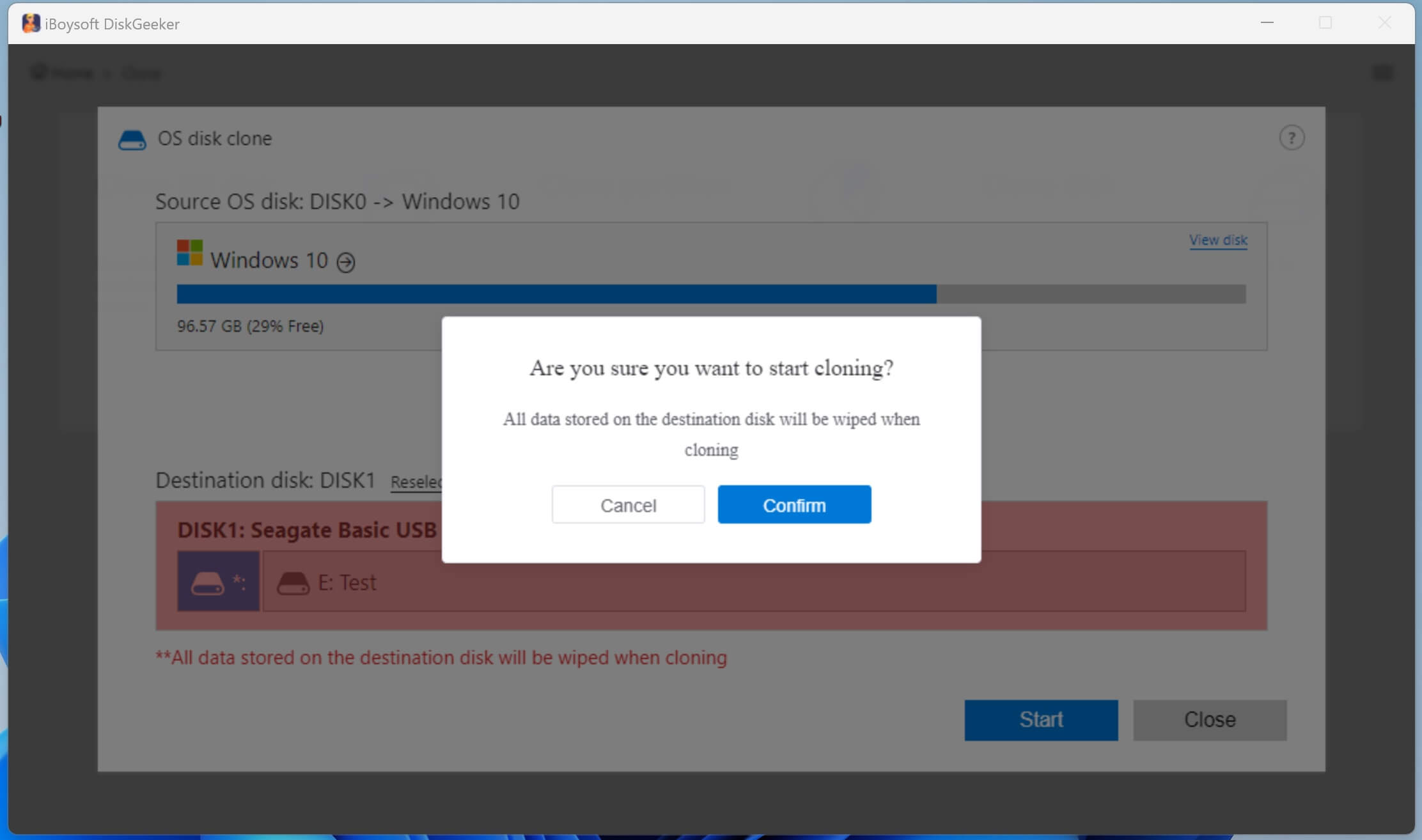Select the unlabeled *: partition block
1422x840 pixels.
click(x=219, y=581)
